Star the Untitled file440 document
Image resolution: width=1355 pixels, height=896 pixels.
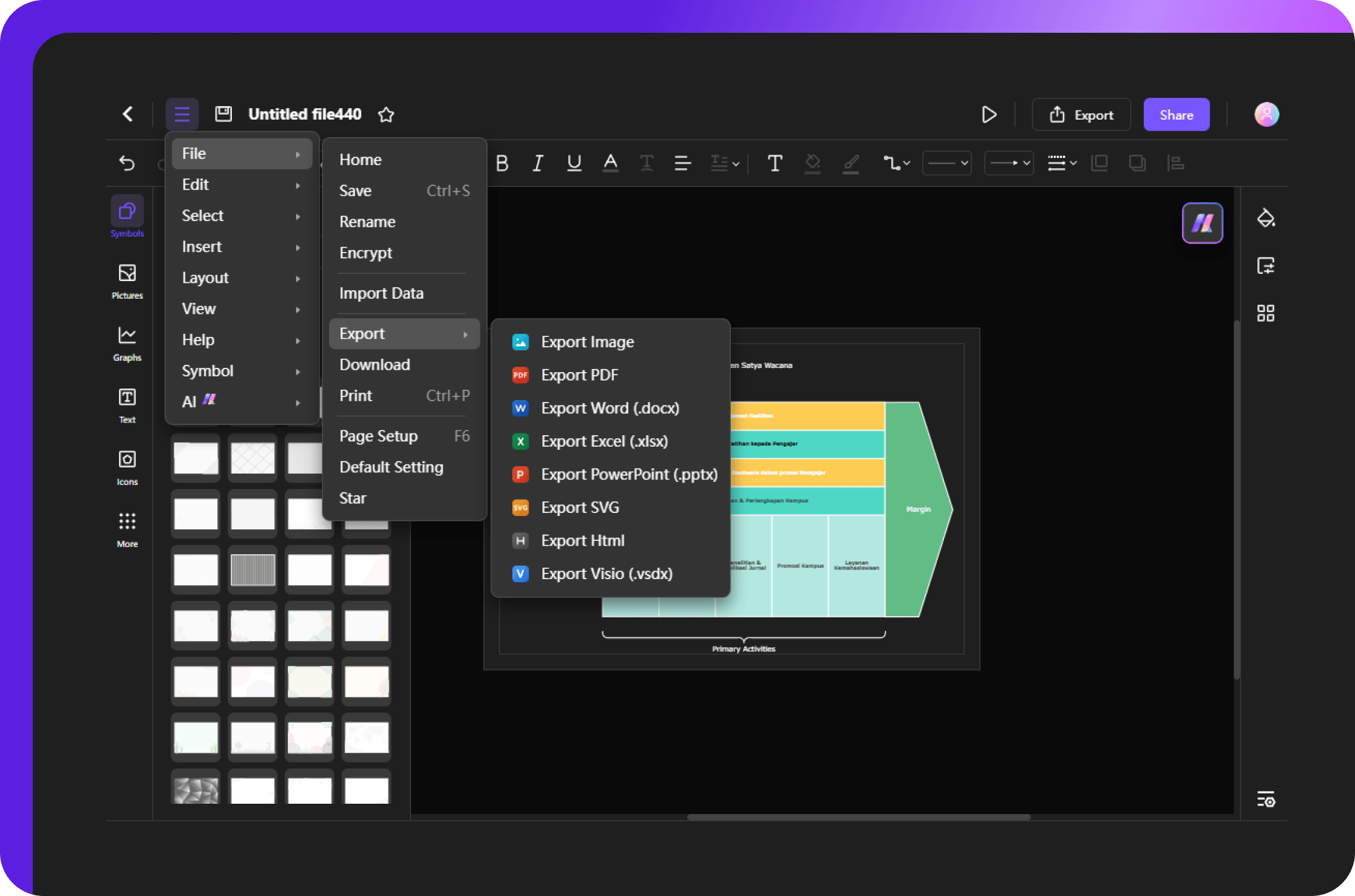pos(386,115)
